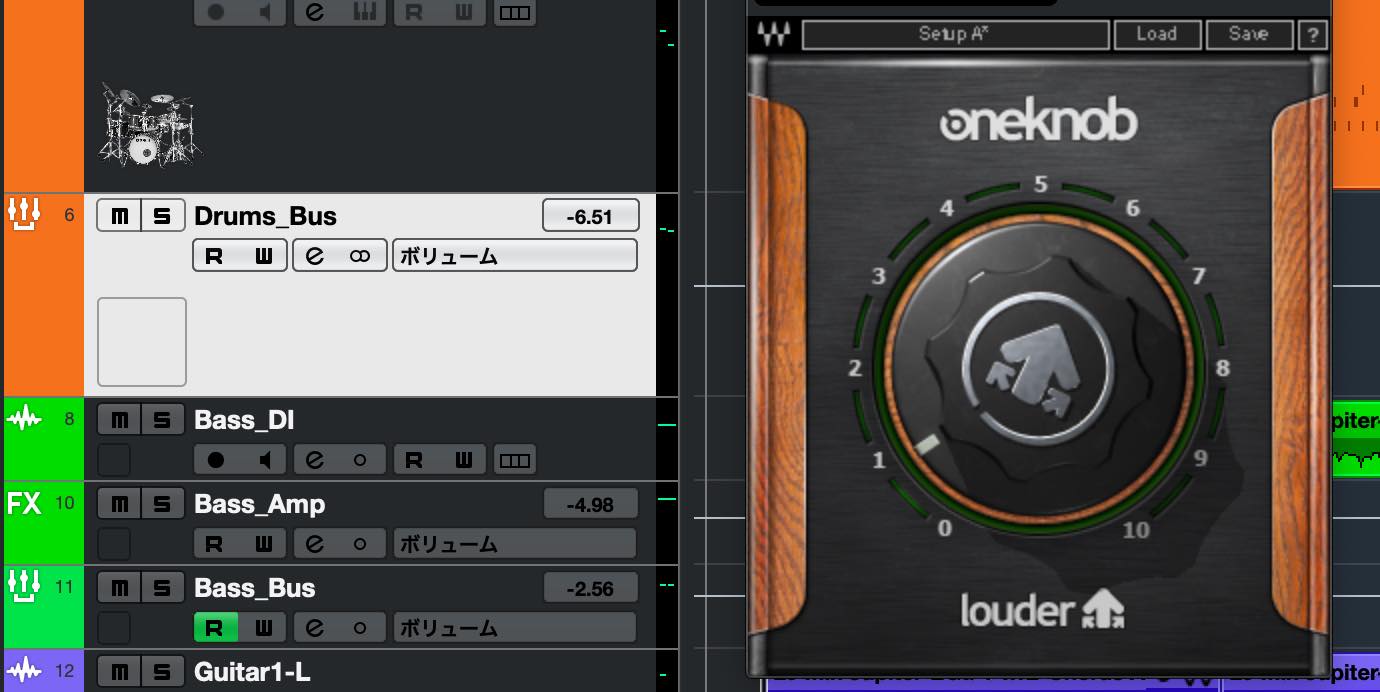Toggle monitor speaker on drum kit track
Image resolution: width=1380 pixels, height=692 pixels.
pos(264,13)
